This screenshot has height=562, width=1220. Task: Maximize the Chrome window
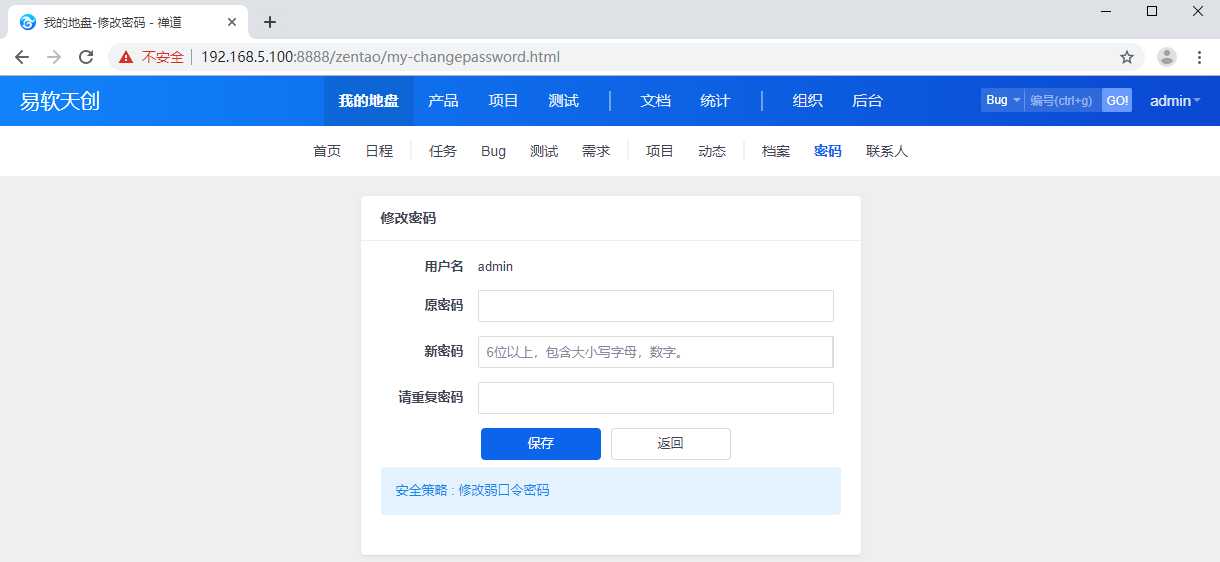click(1152, 11)
